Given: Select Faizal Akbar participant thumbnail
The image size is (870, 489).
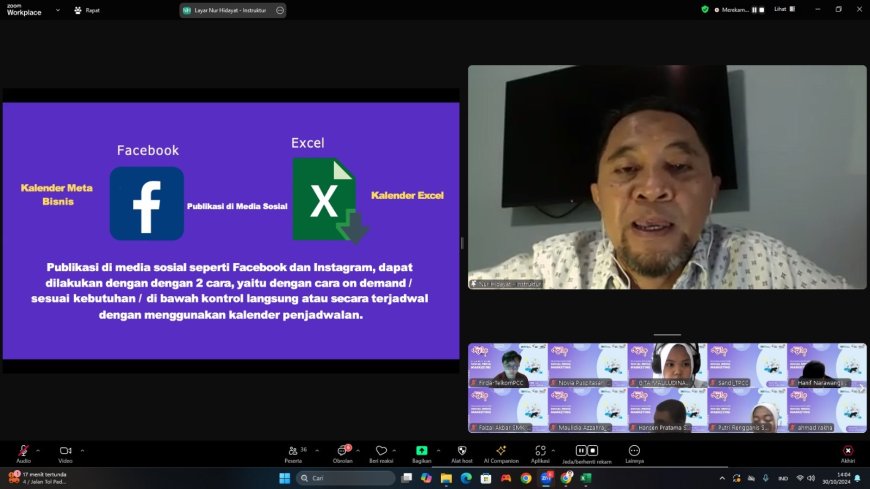Looking at the screenshot, I should tap(508, 410).
